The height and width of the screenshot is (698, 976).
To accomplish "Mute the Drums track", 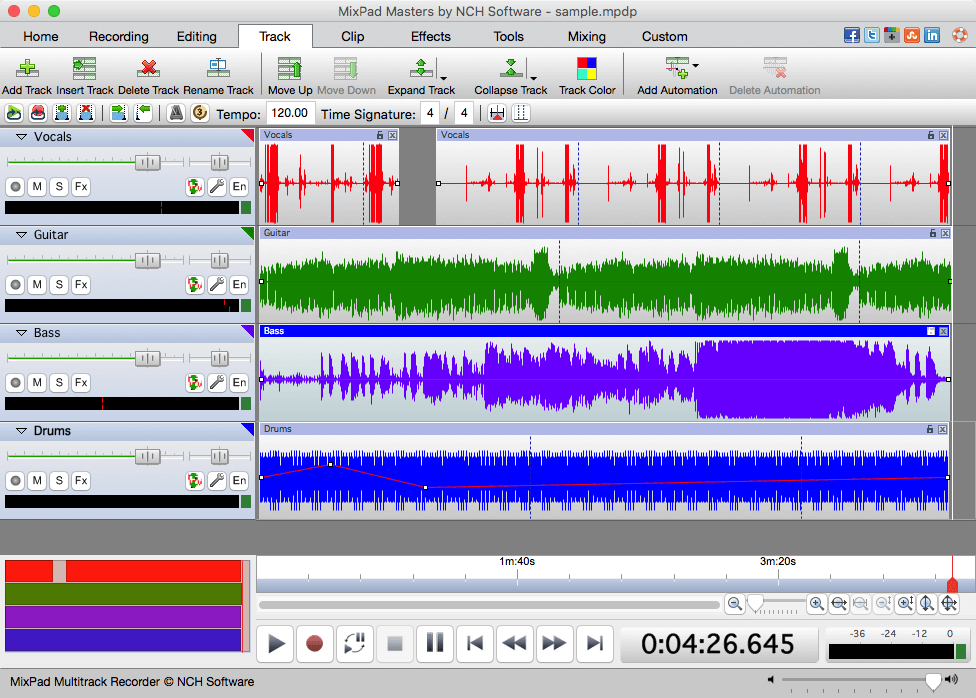I will click(x=37, y=480).
